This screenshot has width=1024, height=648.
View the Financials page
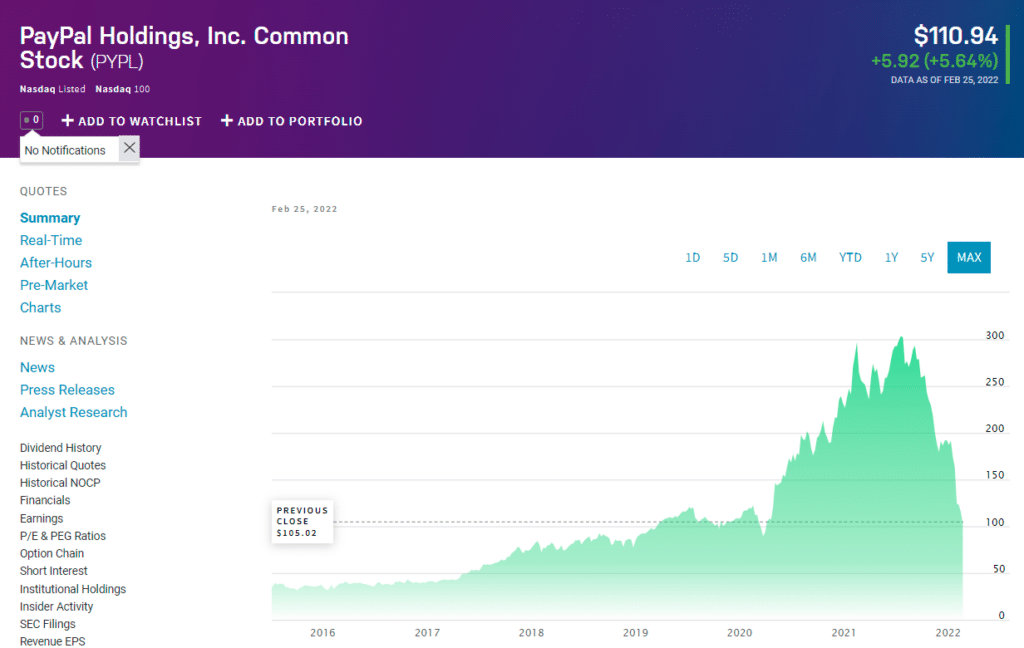point(44,500)
